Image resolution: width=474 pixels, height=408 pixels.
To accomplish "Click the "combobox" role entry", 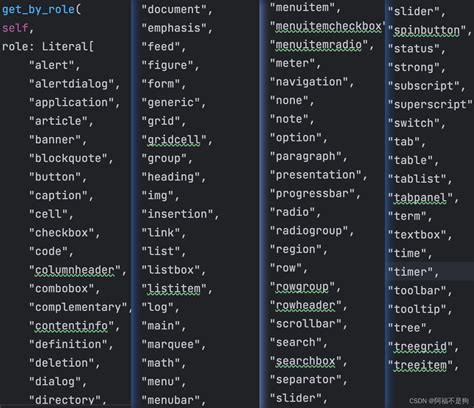I will pyautogui.click(x=62, y=288).
